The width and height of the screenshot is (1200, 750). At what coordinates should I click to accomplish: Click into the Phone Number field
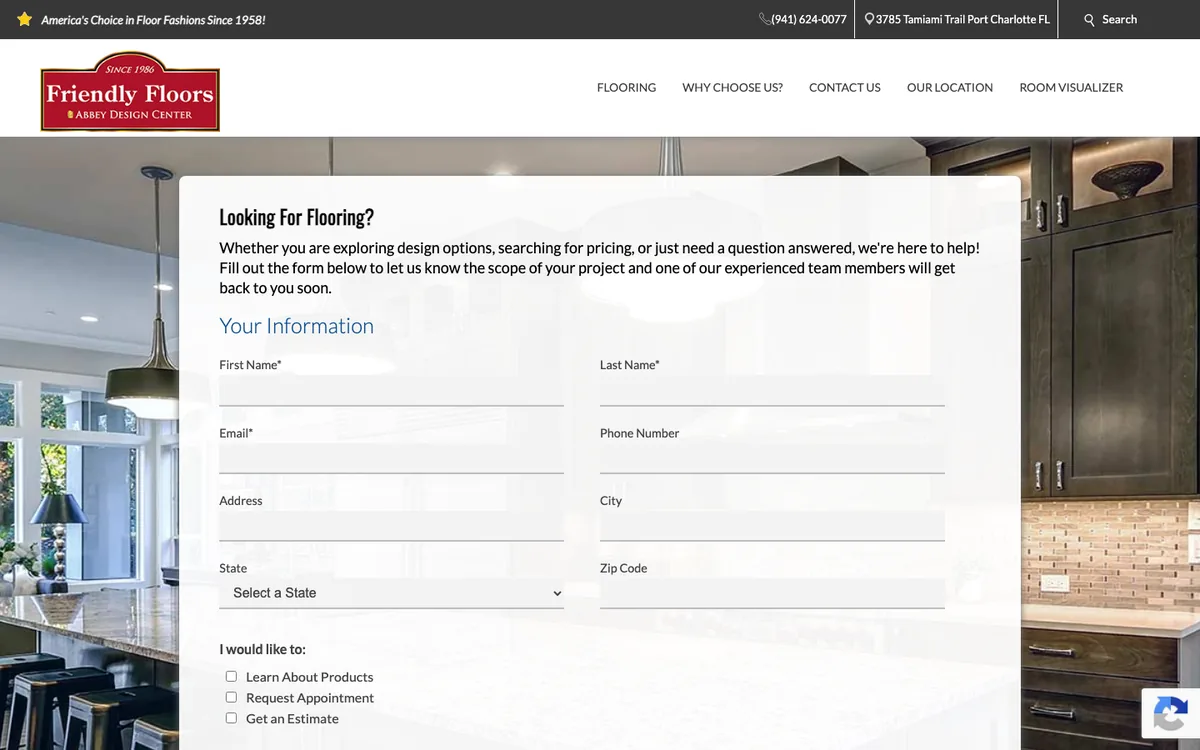click(x=772, y=459)
